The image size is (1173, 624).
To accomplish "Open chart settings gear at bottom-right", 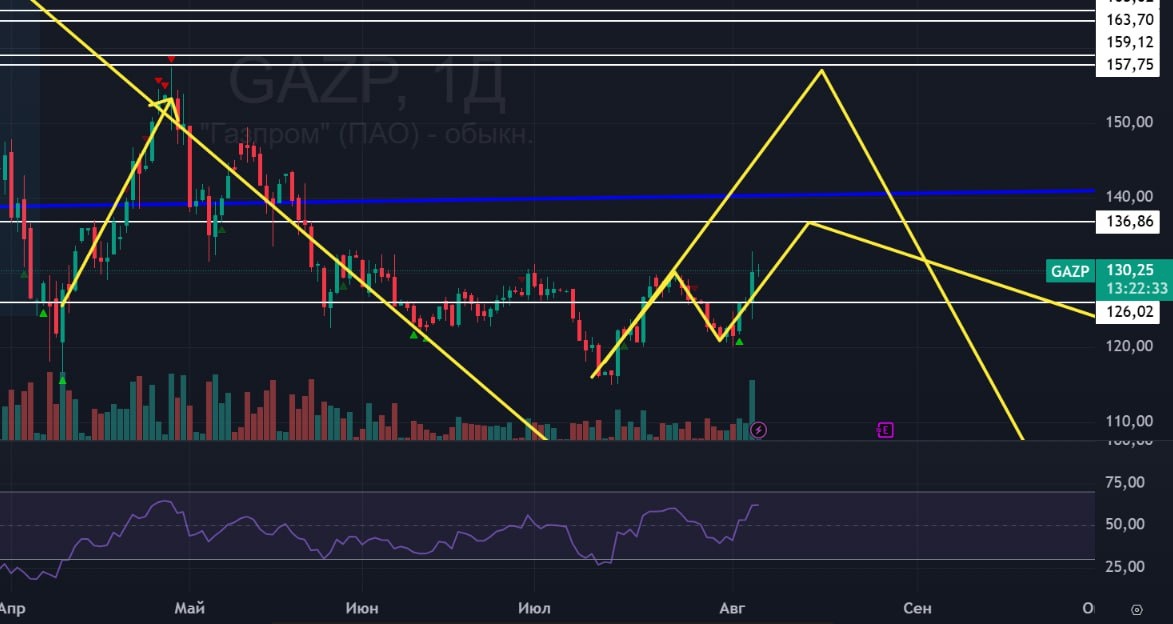I will tap(1137, 609).
